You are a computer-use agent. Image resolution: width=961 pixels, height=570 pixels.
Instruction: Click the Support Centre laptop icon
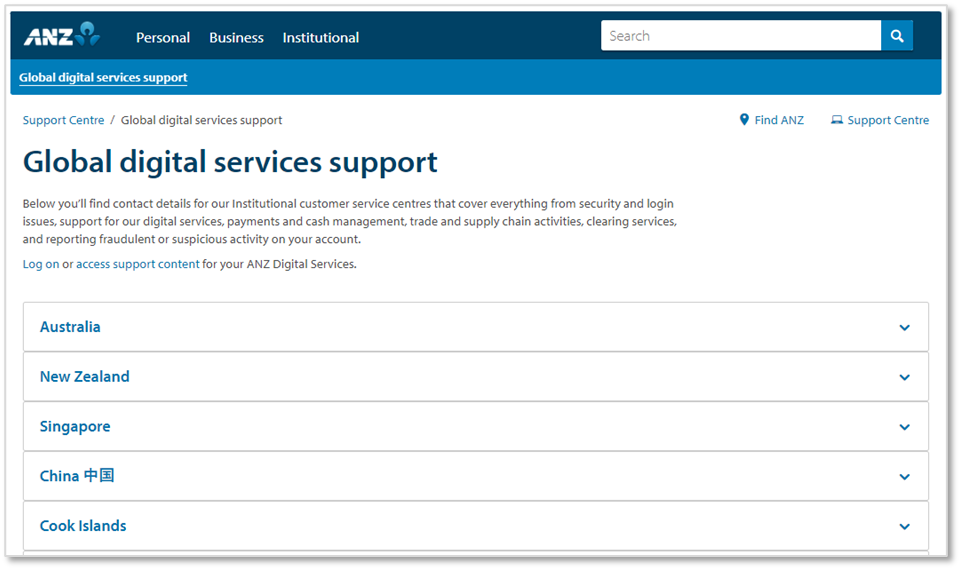point(837,120)
